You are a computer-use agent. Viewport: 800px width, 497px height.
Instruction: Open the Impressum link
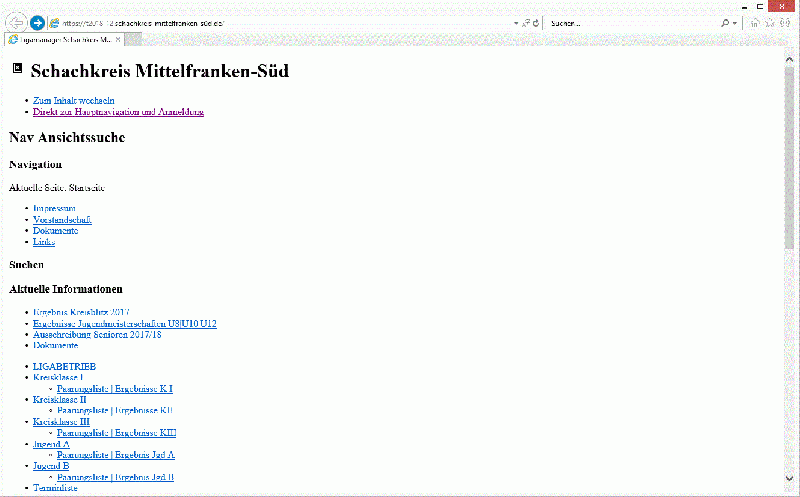coord(54,208)
